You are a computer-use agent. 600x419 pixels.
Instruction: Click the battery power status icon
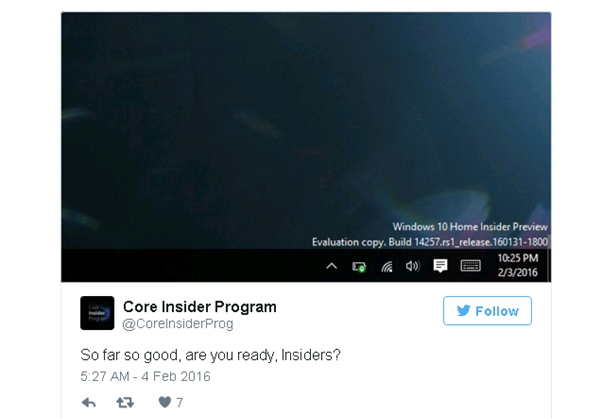tap(359, 267)
